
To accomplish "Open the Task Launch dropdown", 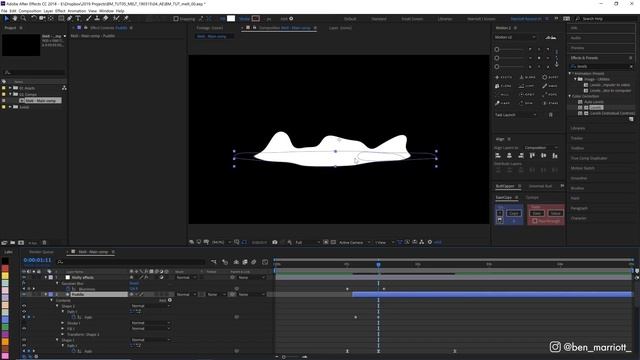I will (516, 115).
